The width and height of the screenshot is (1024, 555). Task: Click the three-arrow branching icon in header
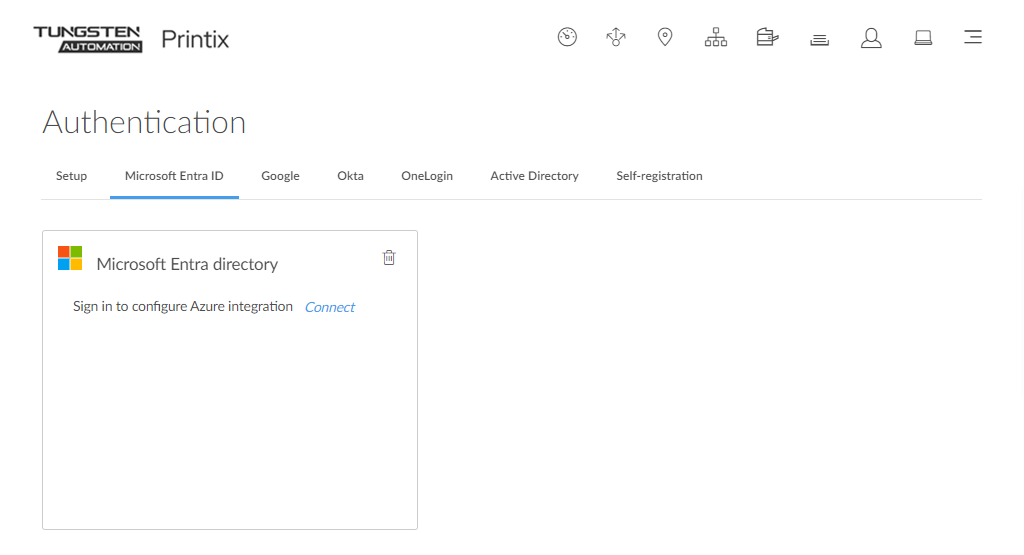point(616,38)
